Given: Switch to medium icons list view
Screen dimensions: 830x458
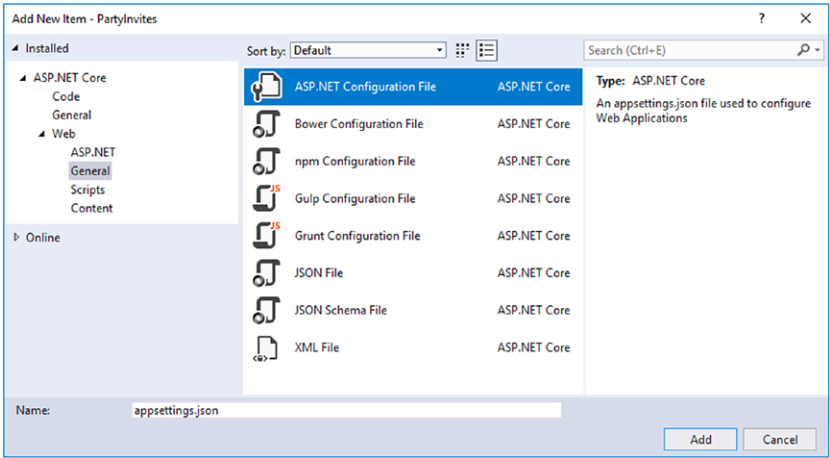Looking at the screenshot, I should [x=487, y=50].
